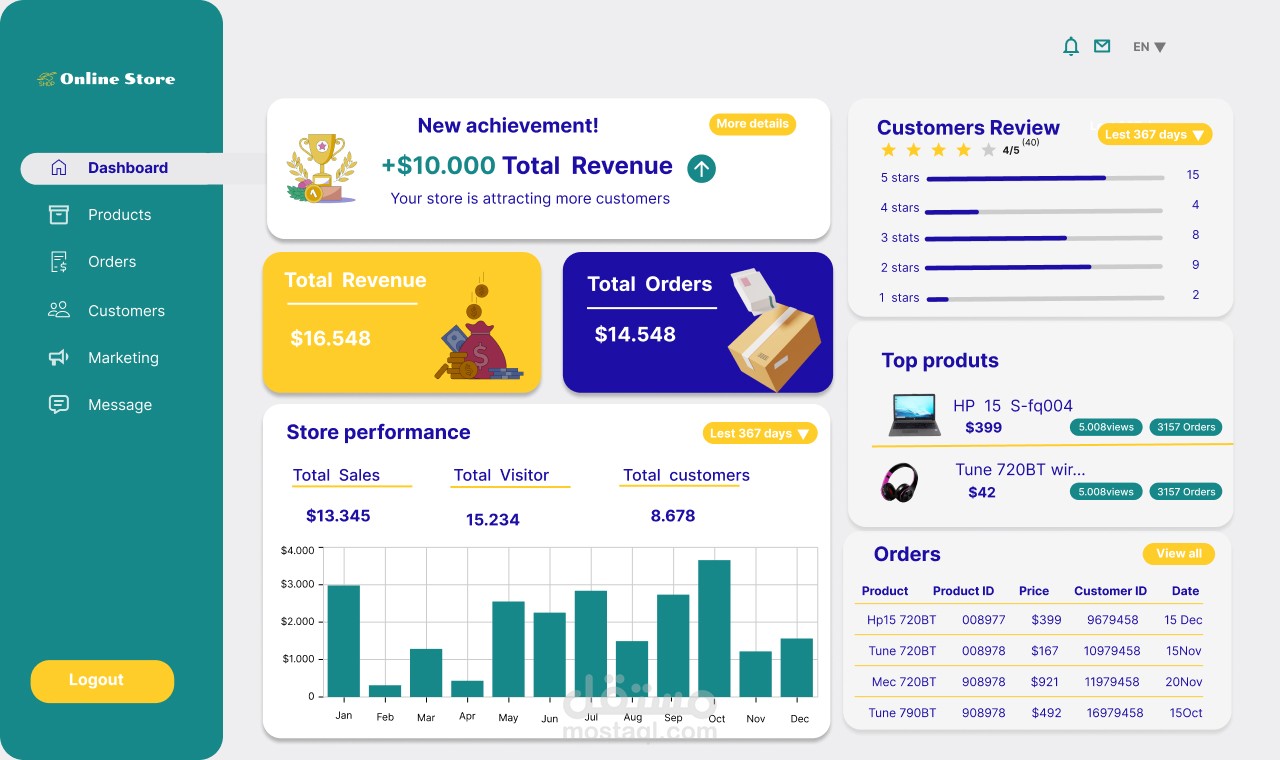Click the Hp15 720BT order row product
The height and width of the screenshot is (760, 1280).
pyautogui.click(x=902, y=620)
